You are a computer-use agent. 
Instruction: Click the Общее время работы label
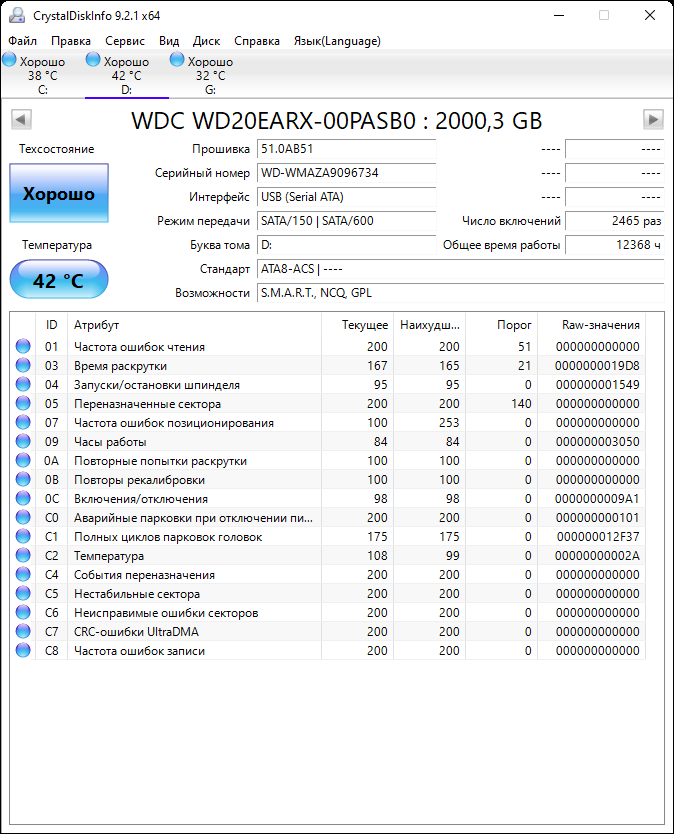502,245
